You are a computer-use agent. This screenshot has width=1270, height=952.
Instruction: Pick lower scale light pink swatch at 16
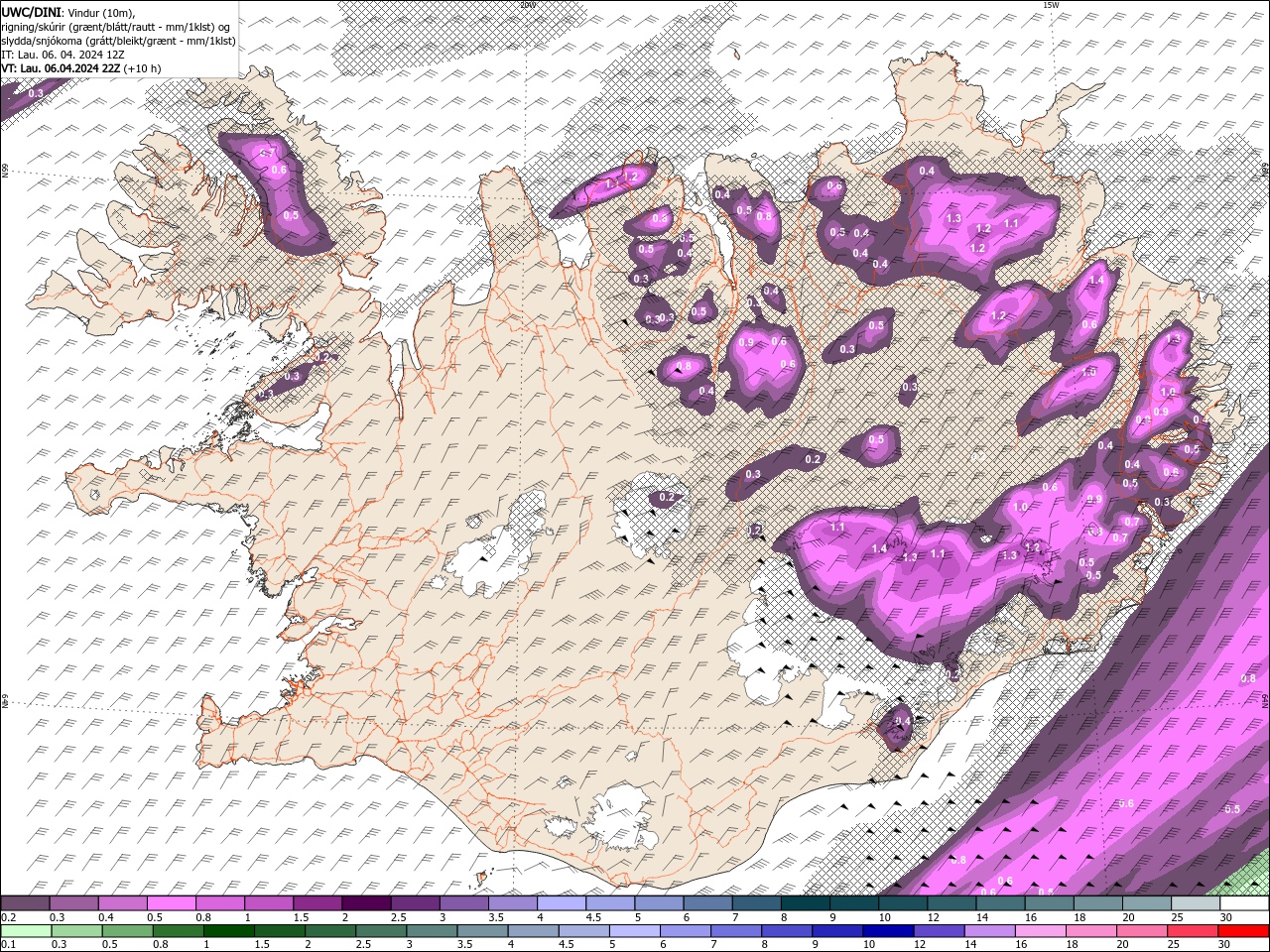[1040, 931]
